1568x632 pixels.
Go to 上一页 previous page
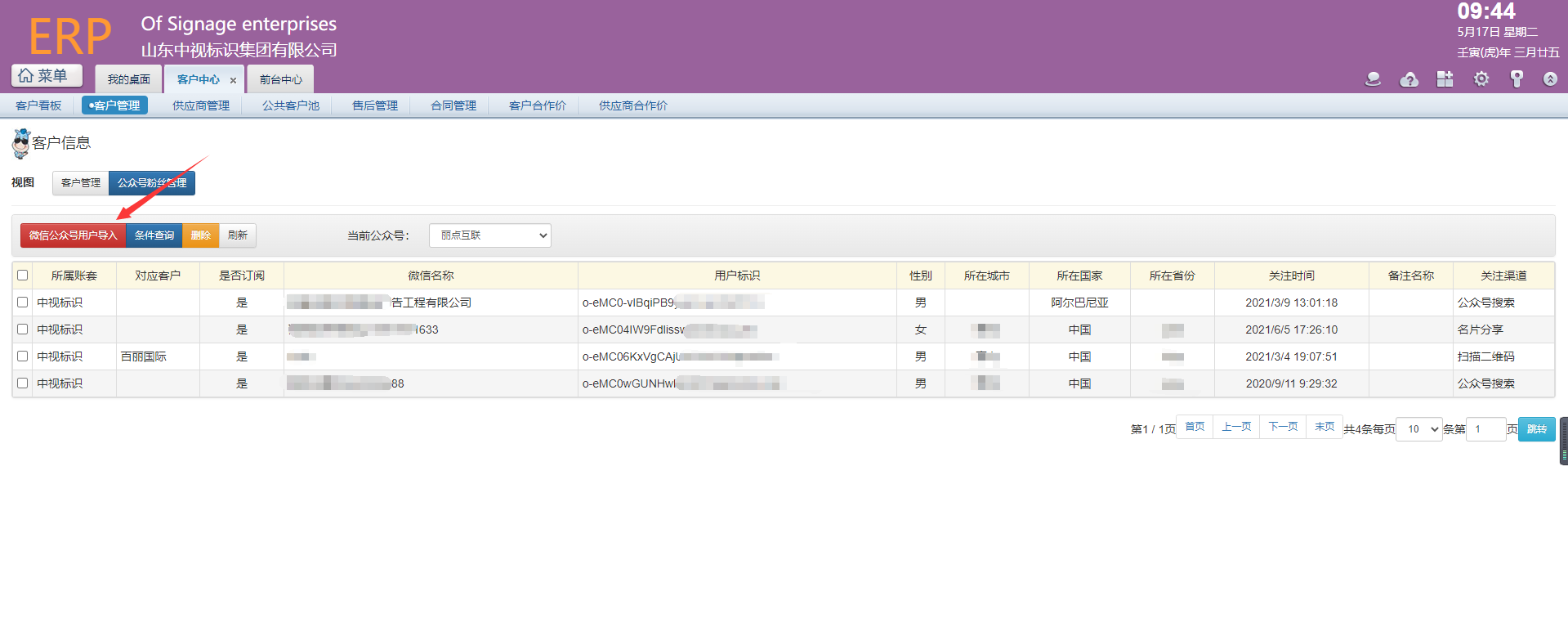(1236, 427)
